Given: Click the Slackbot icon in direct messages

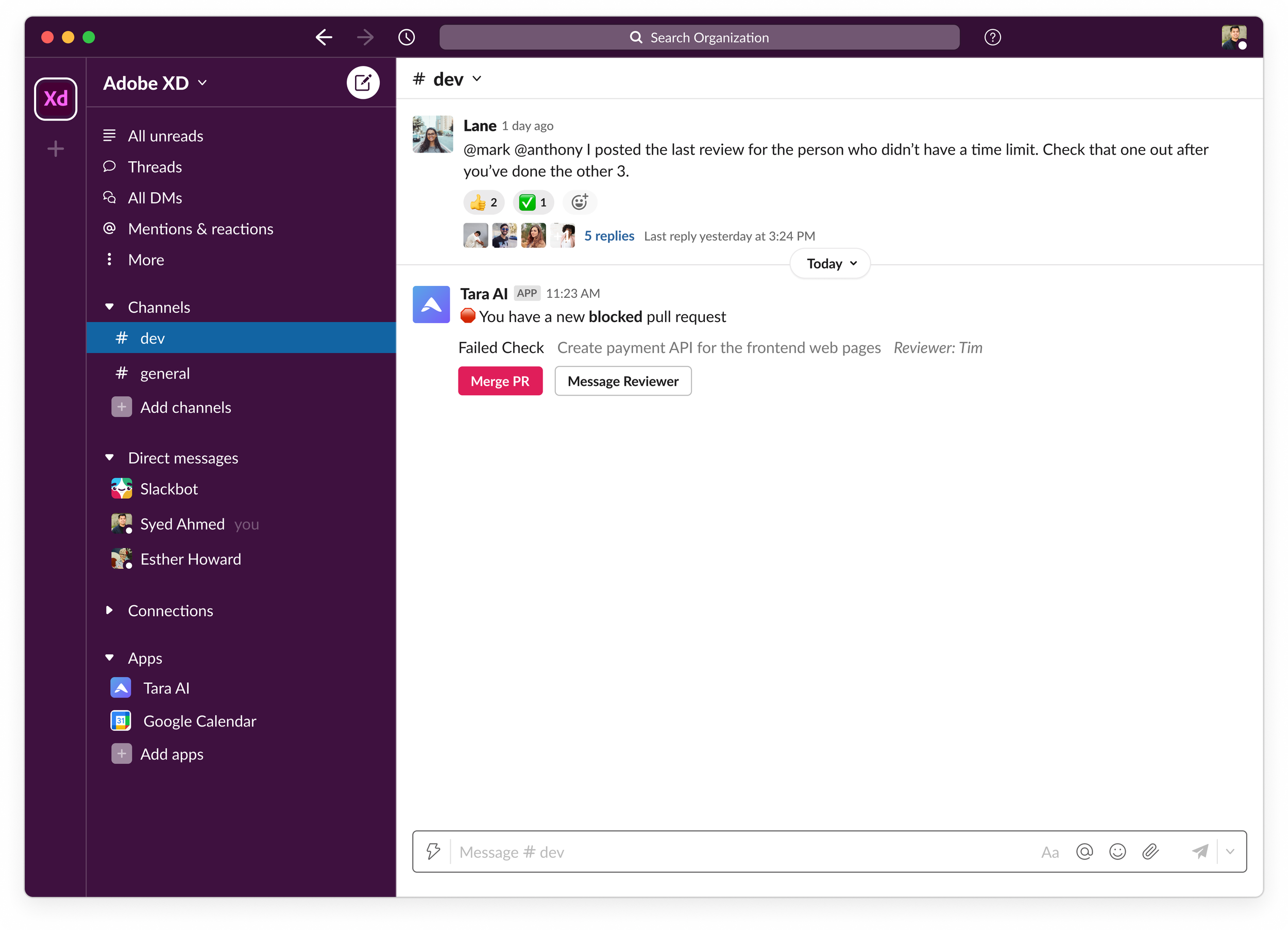Looking at the screenshot, I should pyautogui.click(x=122, y=488).
